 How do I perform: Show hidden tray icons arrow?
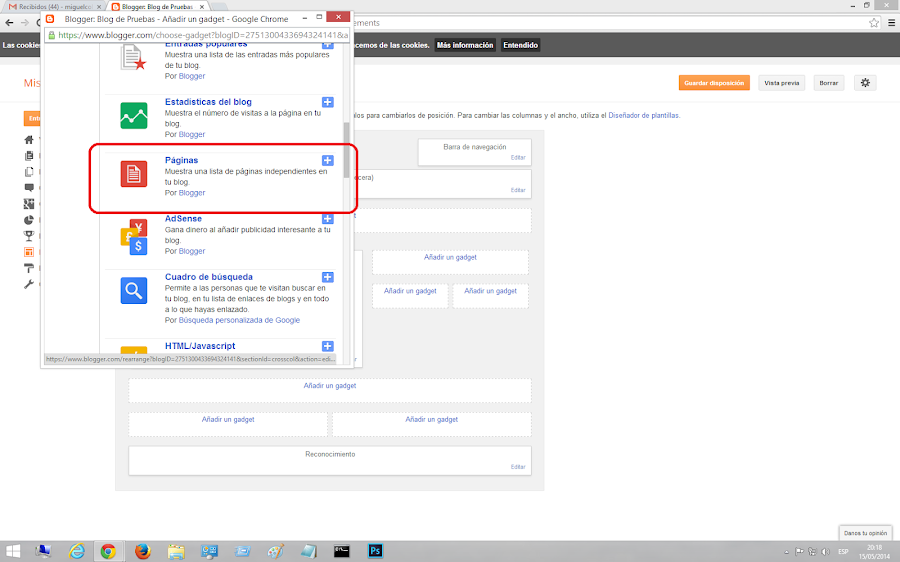click(786, 552)
